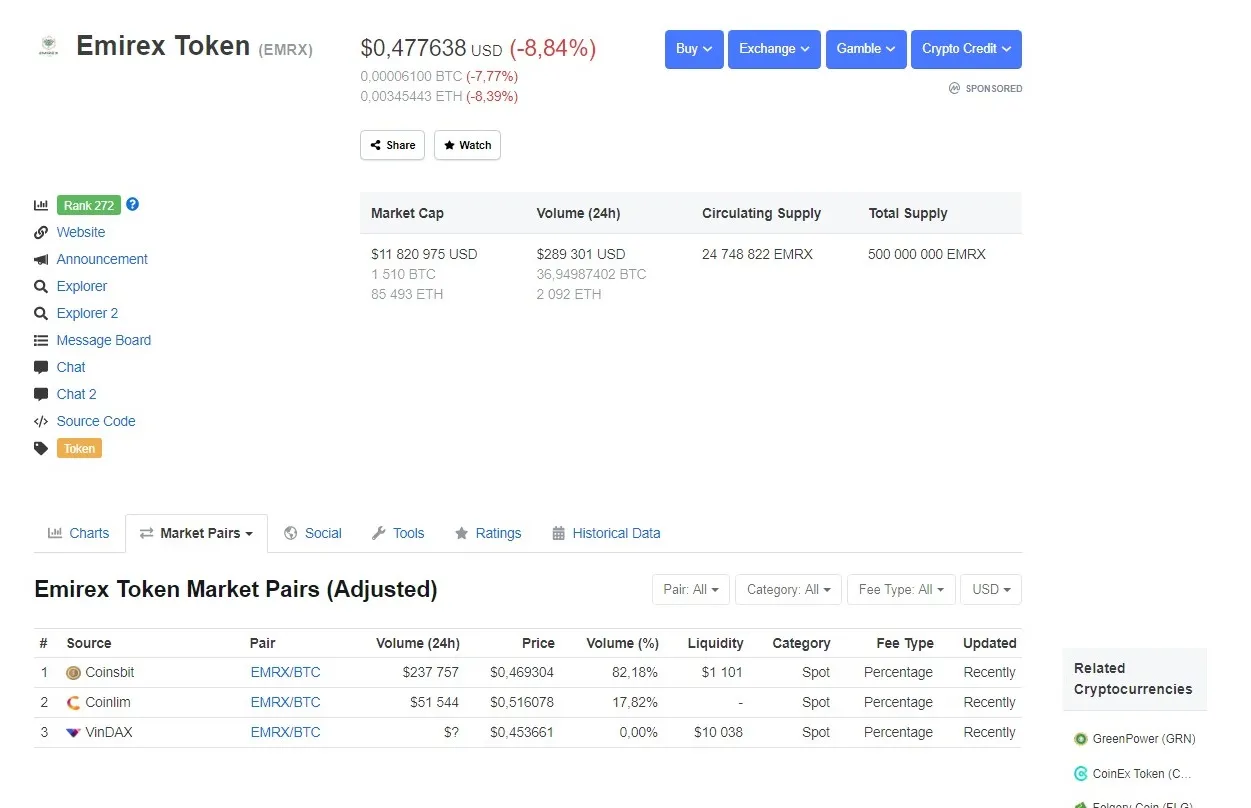Sort table by Volume (24h) column header
Image resolution: width=1251 pixels, height=808 pixels.
coord(418,643)
